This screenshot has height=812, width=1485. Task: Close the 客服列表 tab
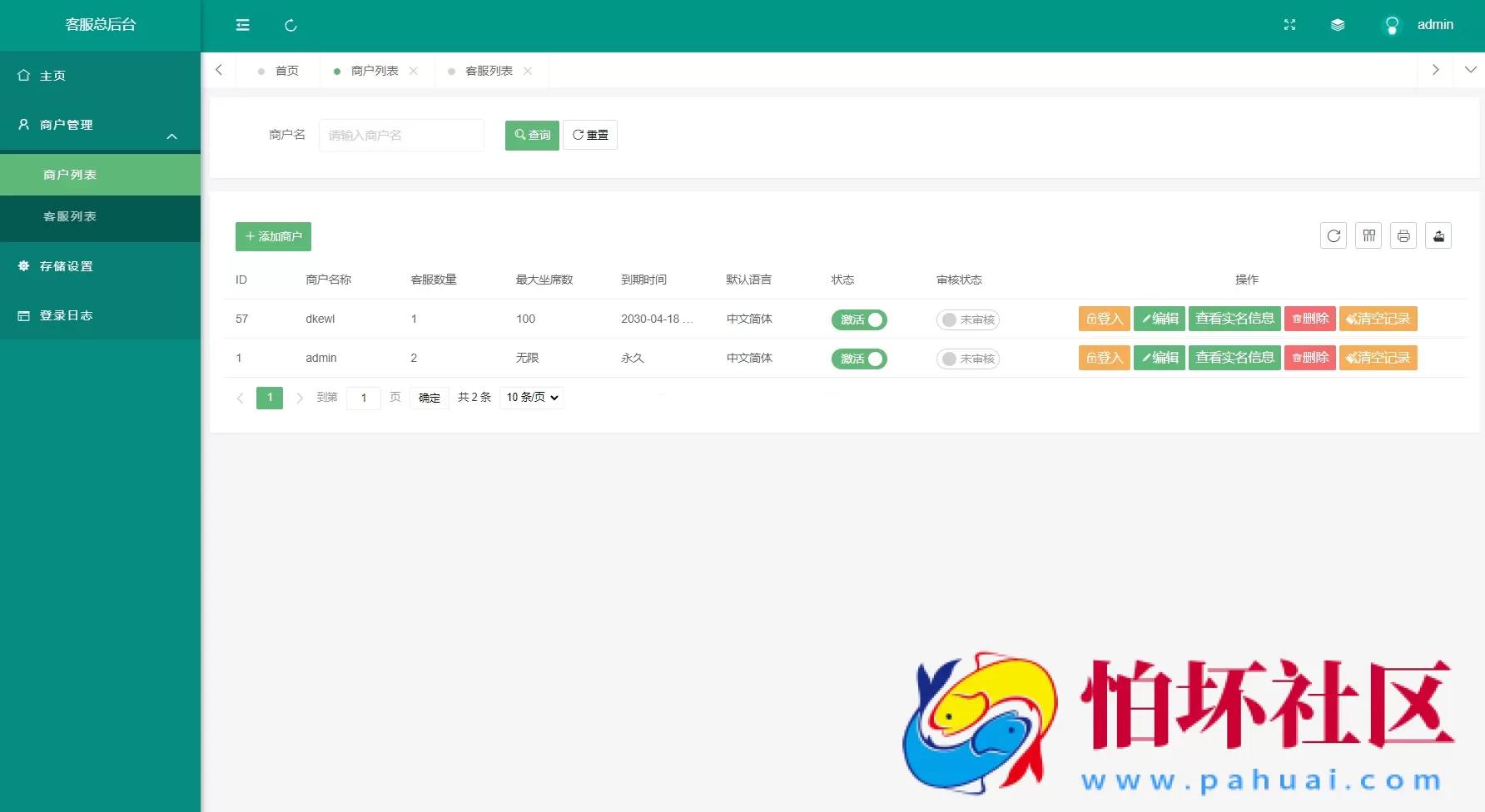point(528,71)
